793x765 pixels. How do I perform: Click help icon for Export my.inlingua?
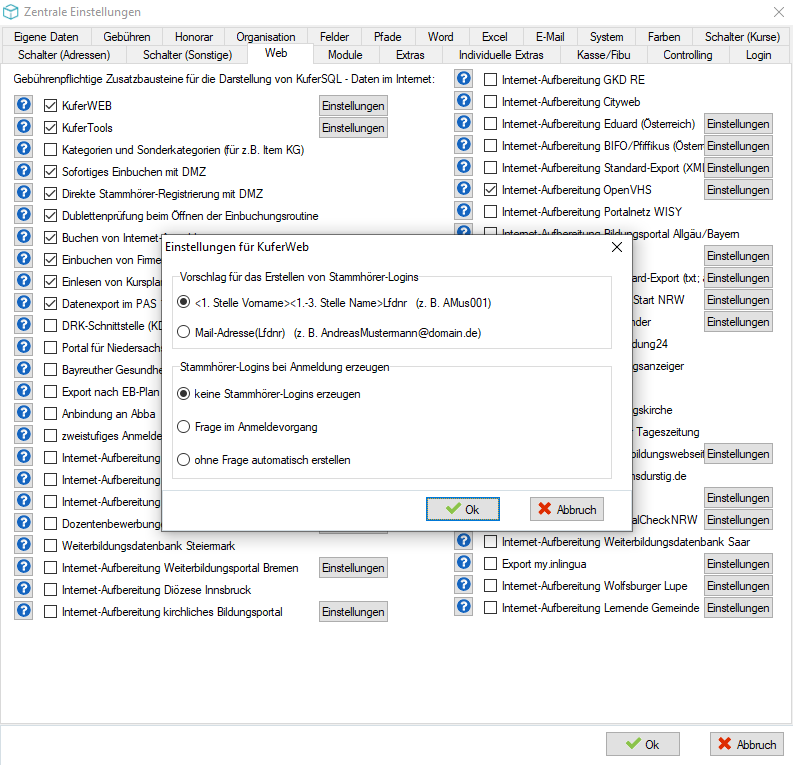pos(463,562)
